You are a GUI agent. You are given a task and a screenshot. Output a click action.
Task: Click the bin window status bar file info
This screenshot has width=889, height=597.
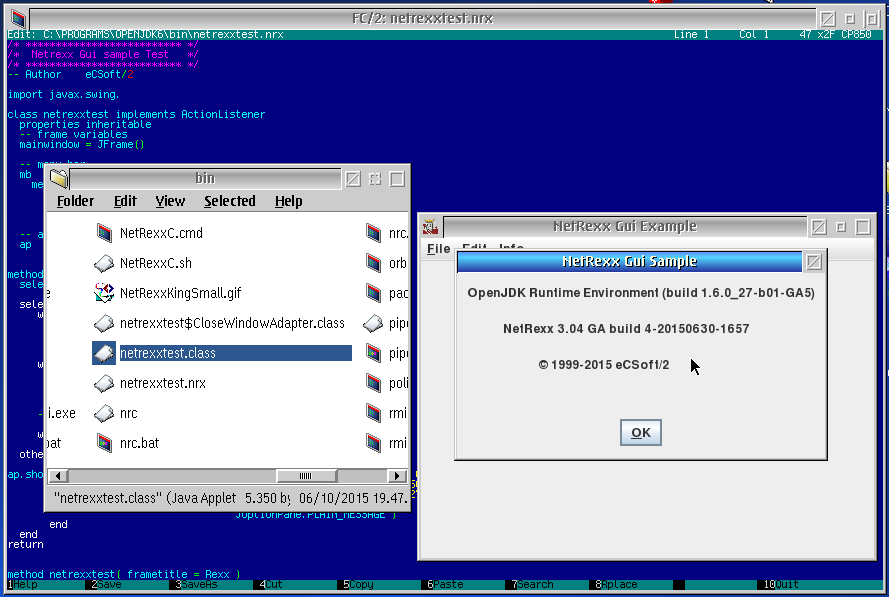(228, 498)
